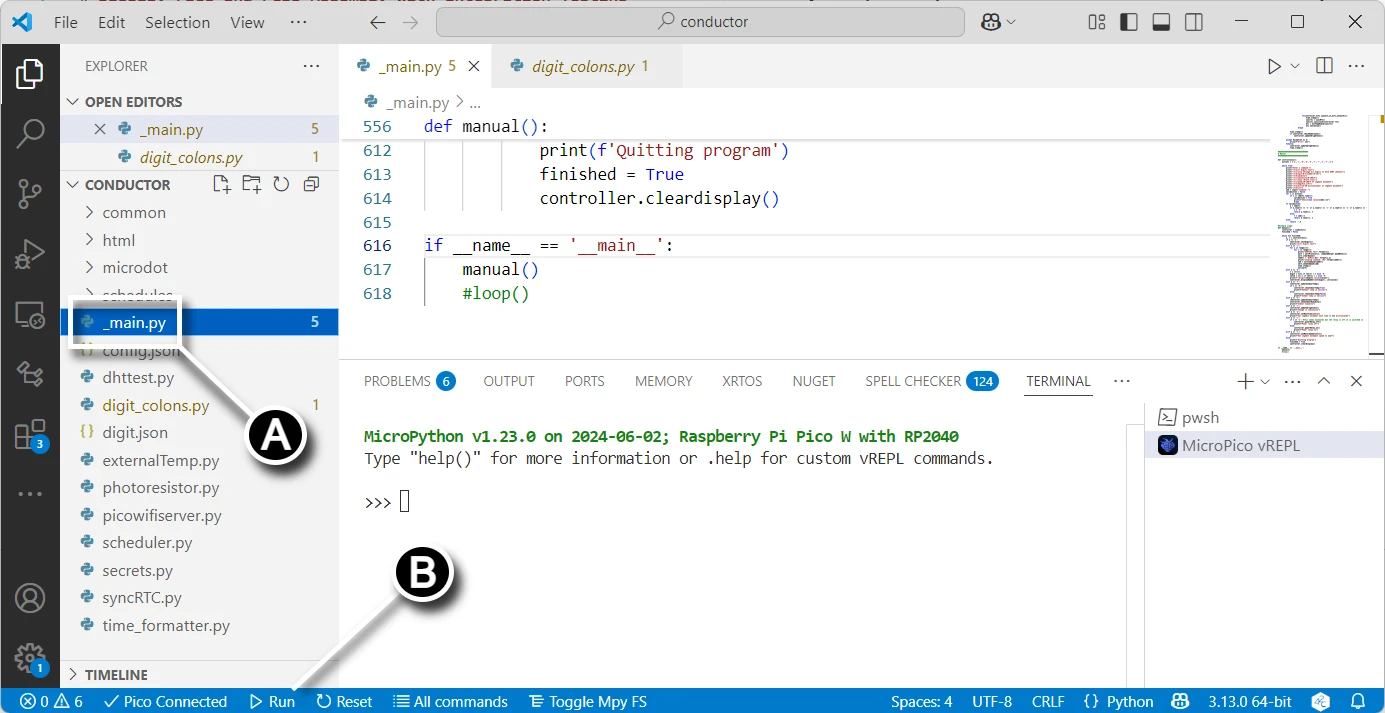Click Reset in the status bar
The height and width of the screenshot is (713, 1385).
344,701
